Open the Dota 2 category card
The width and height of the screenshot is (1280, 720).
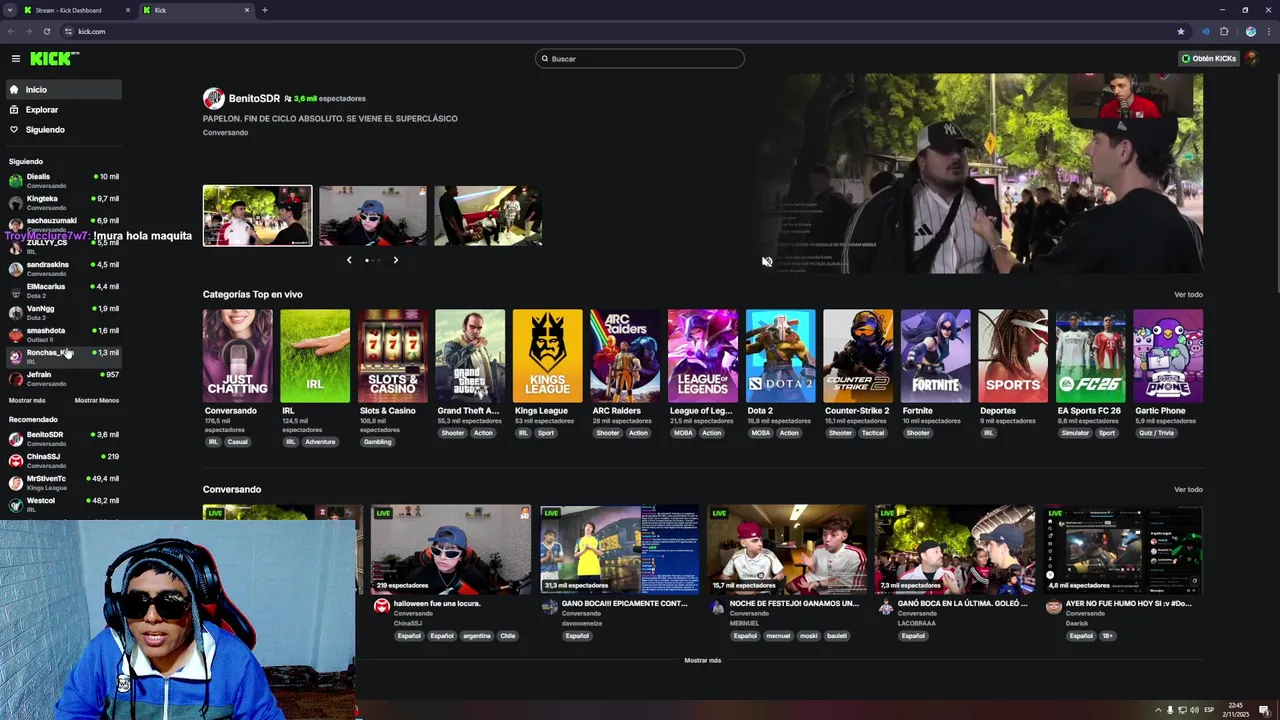[x=781, y=356]
